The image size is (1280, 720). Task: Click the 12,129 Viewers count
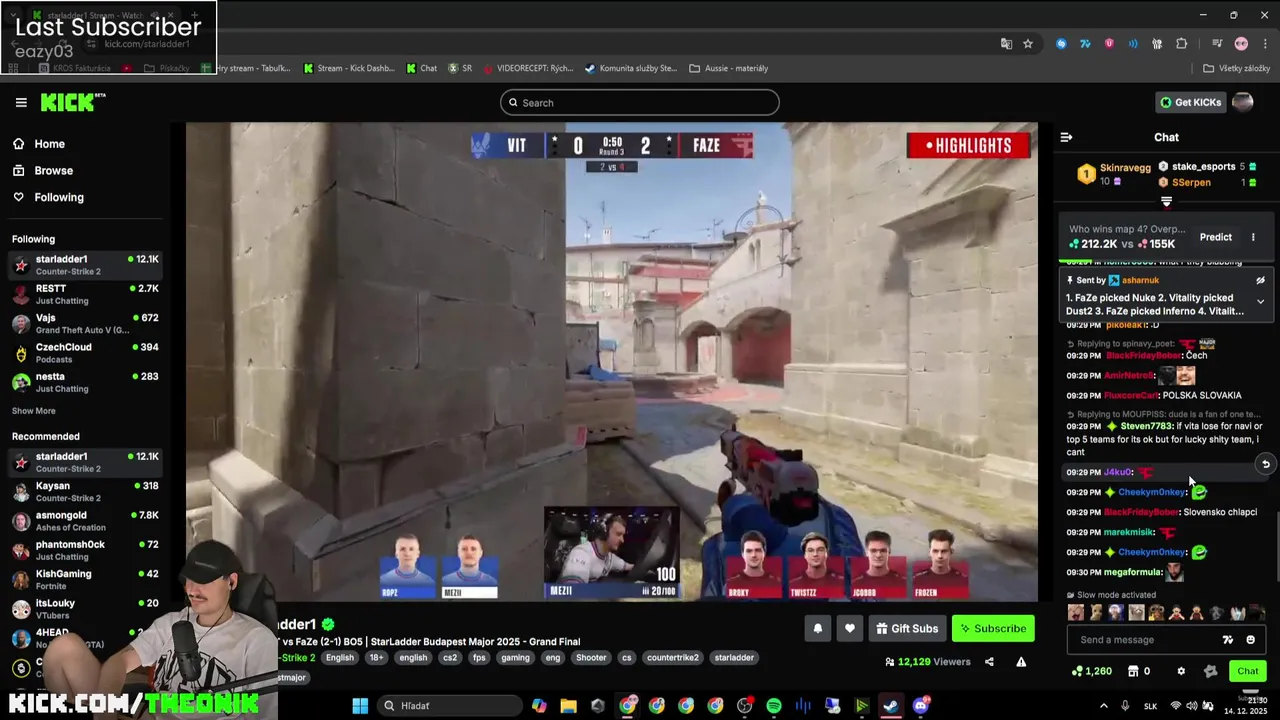(x=928, y=662)
